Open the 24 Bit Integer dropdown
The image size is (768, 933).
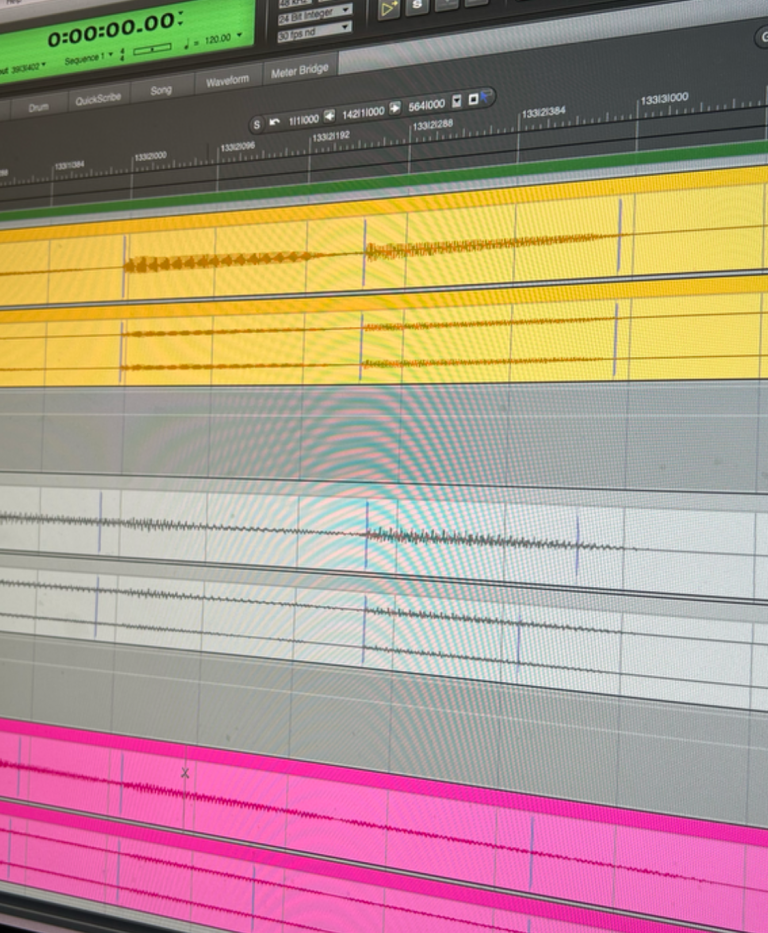coord(314,12)
